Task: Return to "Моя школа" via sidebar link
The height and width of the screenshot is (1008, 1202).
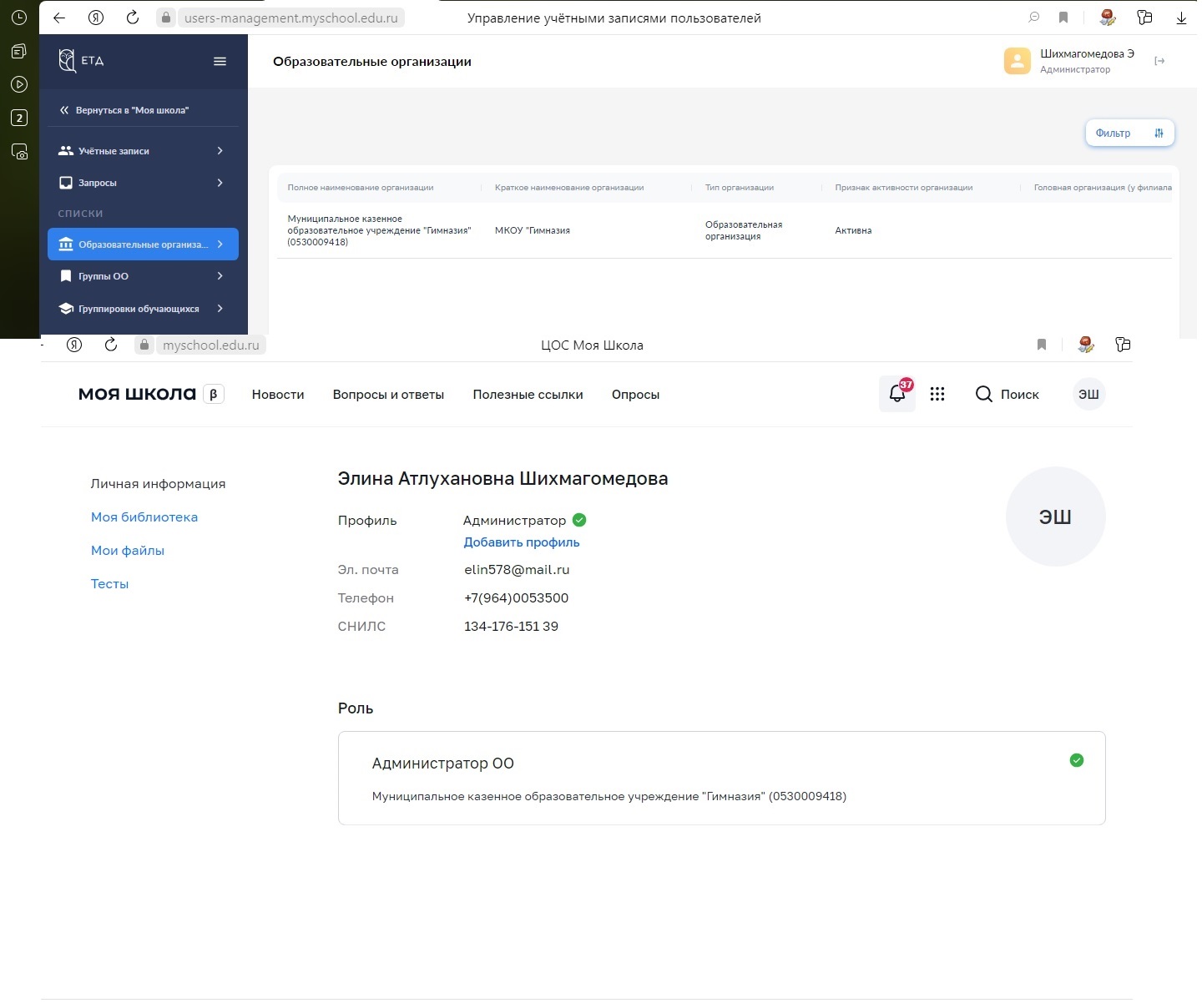Action: 124,110
